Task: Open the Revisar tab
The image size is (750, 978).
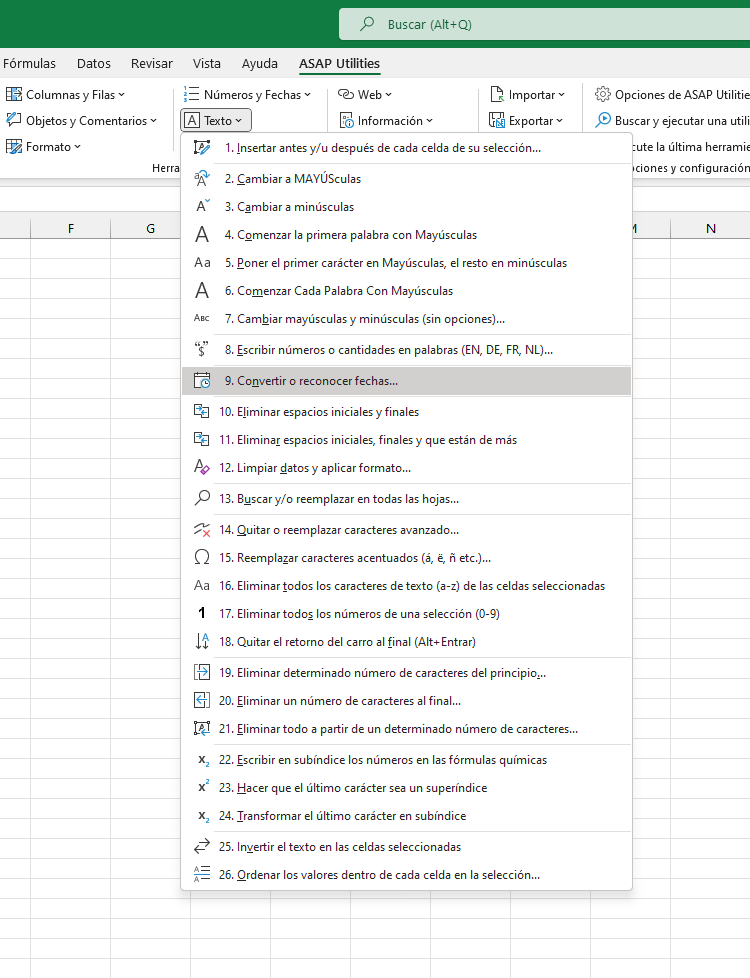Action: (152, 64)
